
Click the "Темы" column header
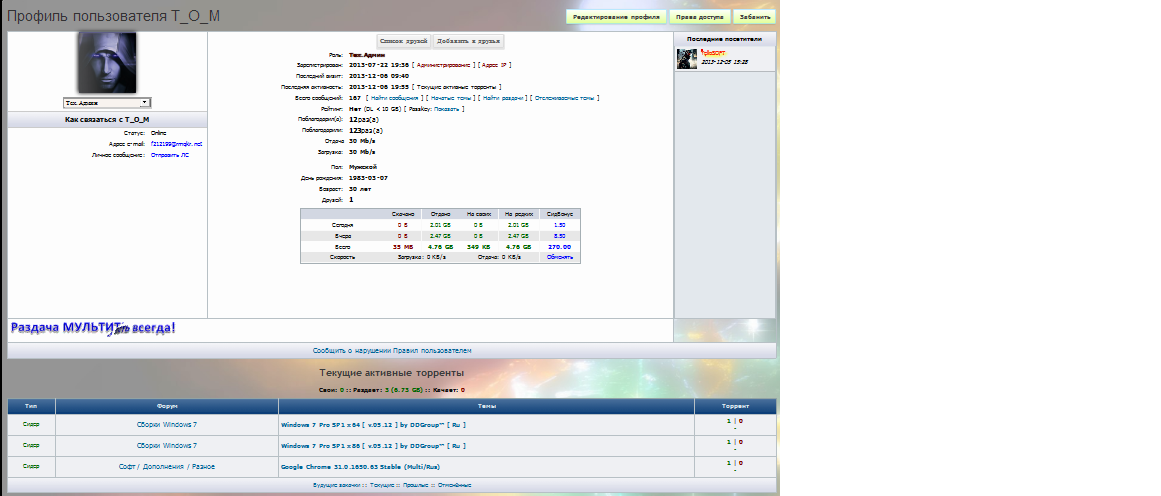tap(486, 406)
